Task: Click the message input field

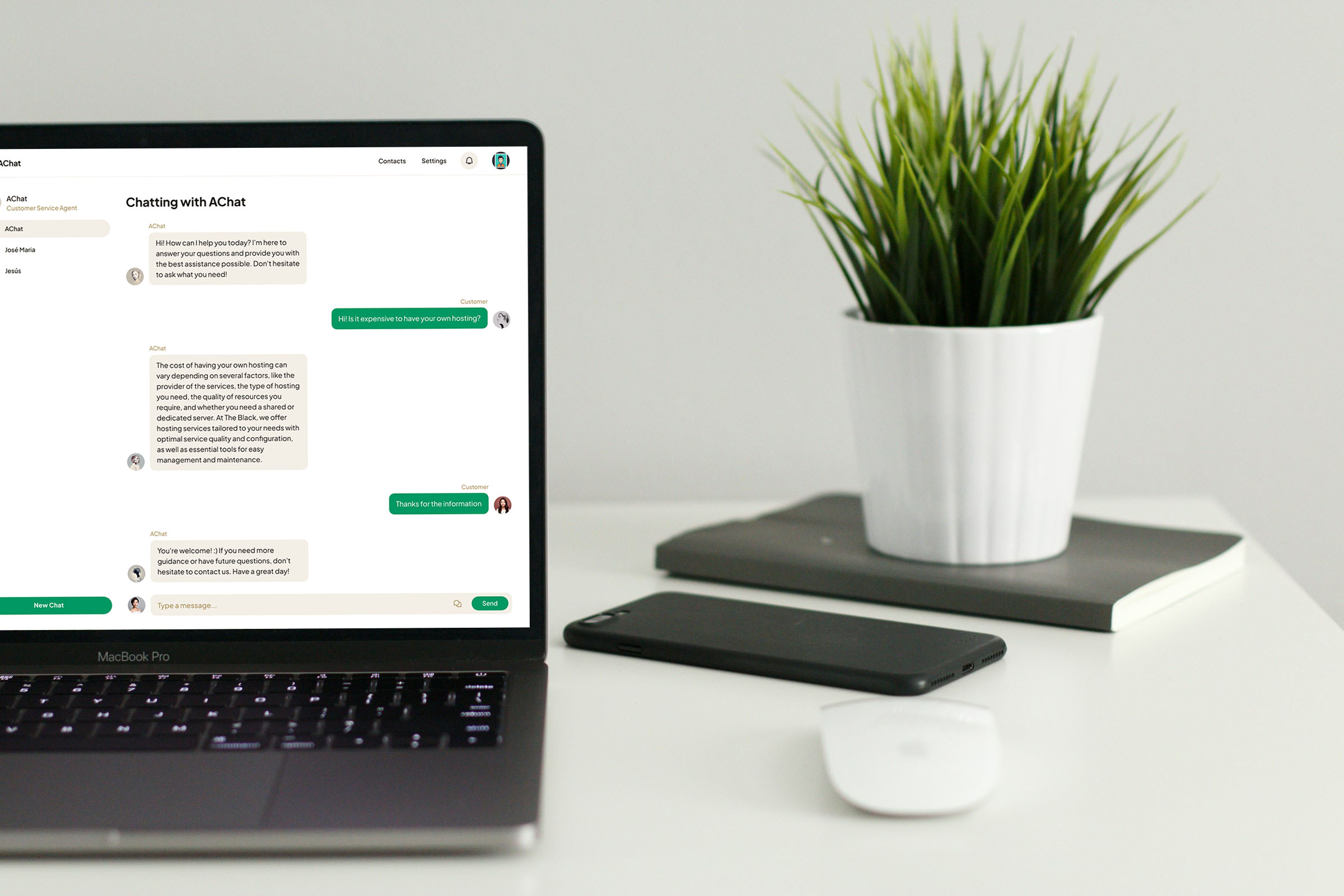Action: [300, 604]
